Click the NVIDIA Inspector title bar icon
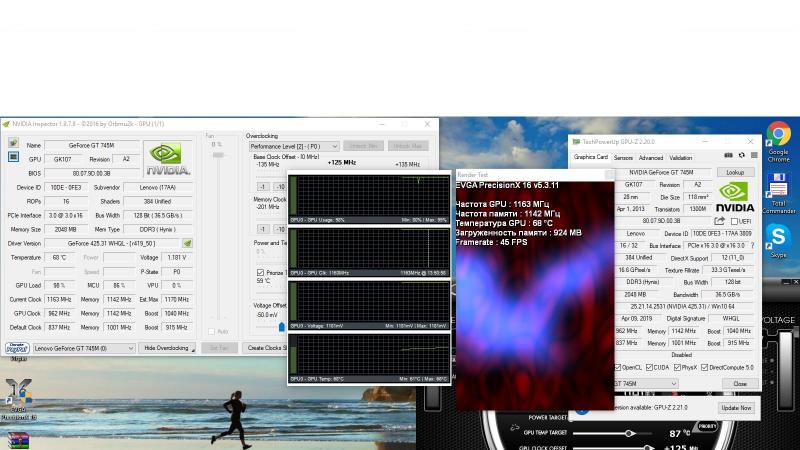Viewport: 800px width, 450px height. tap(7, 124)
